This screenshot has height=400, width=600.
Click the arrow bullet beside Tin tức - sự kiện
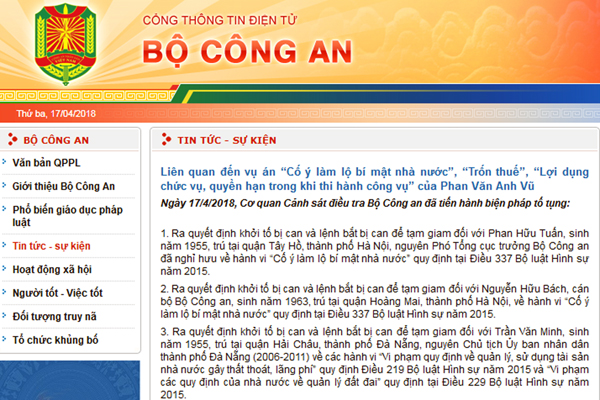click(4, 245)
